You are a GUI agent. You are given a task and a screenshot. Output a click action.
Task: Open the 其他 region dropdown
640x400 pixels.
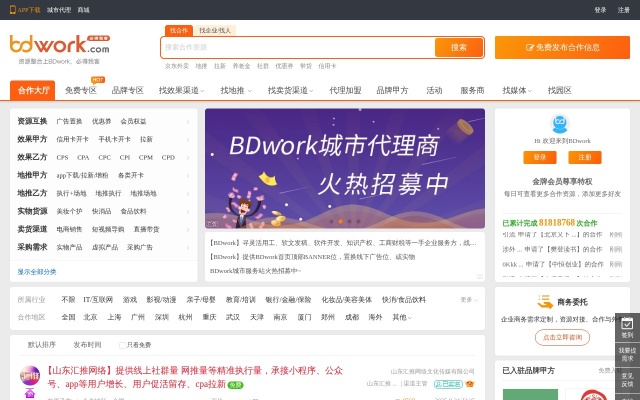[x=402, y=317]
